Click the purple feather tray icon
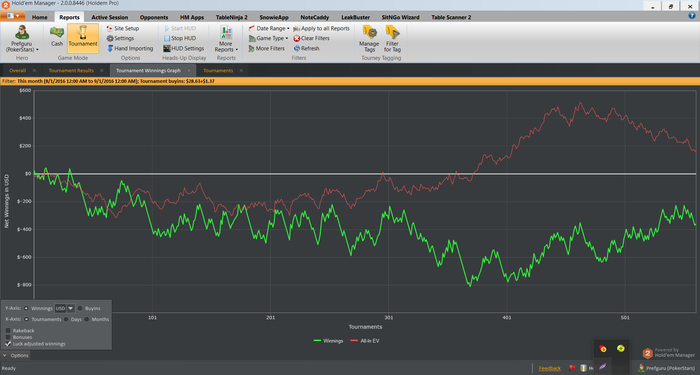Viewport: 700px width, 375px height. (603, 366)
